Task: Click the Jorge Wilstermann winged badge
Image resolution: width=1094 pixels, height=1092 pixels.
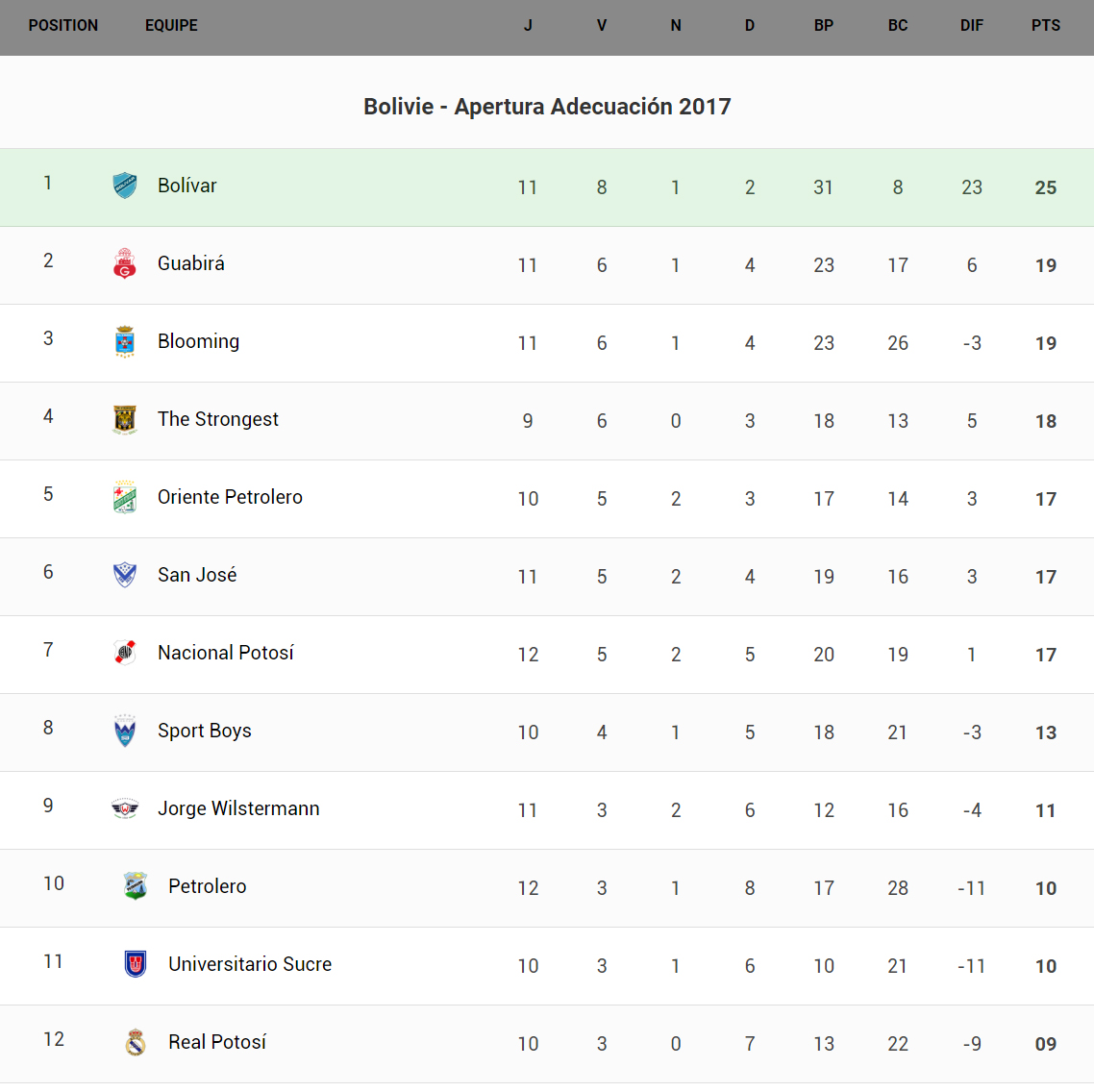Action: click(125, 808)
